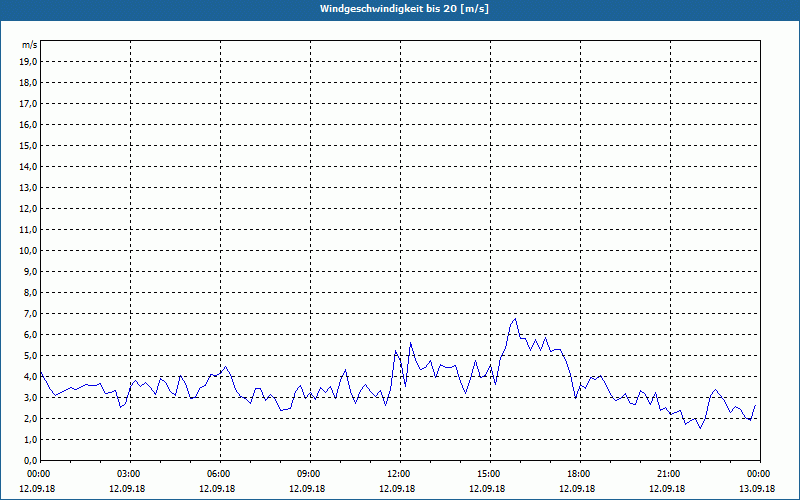
Task: Click the '00:00' time label above 12.09.18
Action: point(38,474)
